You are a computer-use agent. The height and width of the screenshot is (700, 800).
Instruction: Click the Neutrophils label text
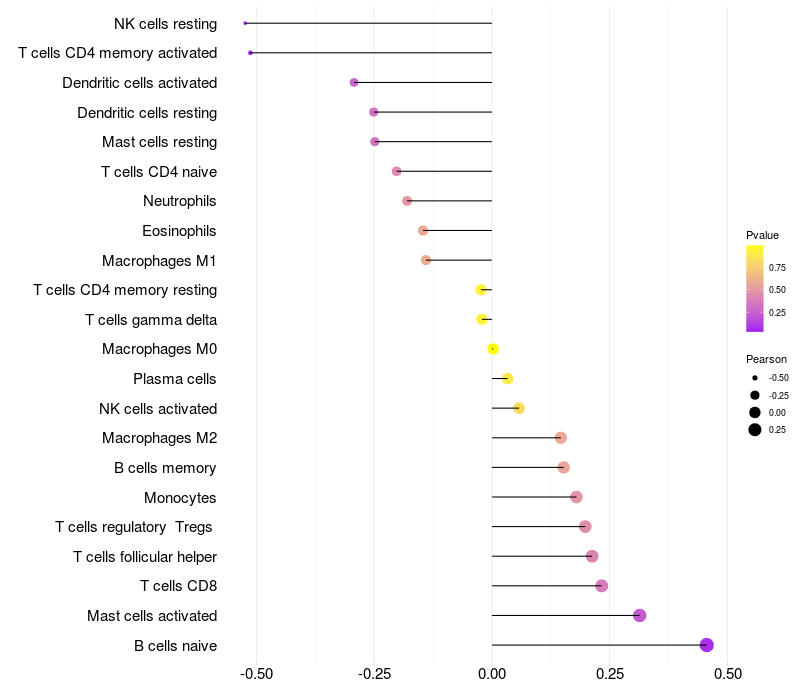(x=180, y=201)
